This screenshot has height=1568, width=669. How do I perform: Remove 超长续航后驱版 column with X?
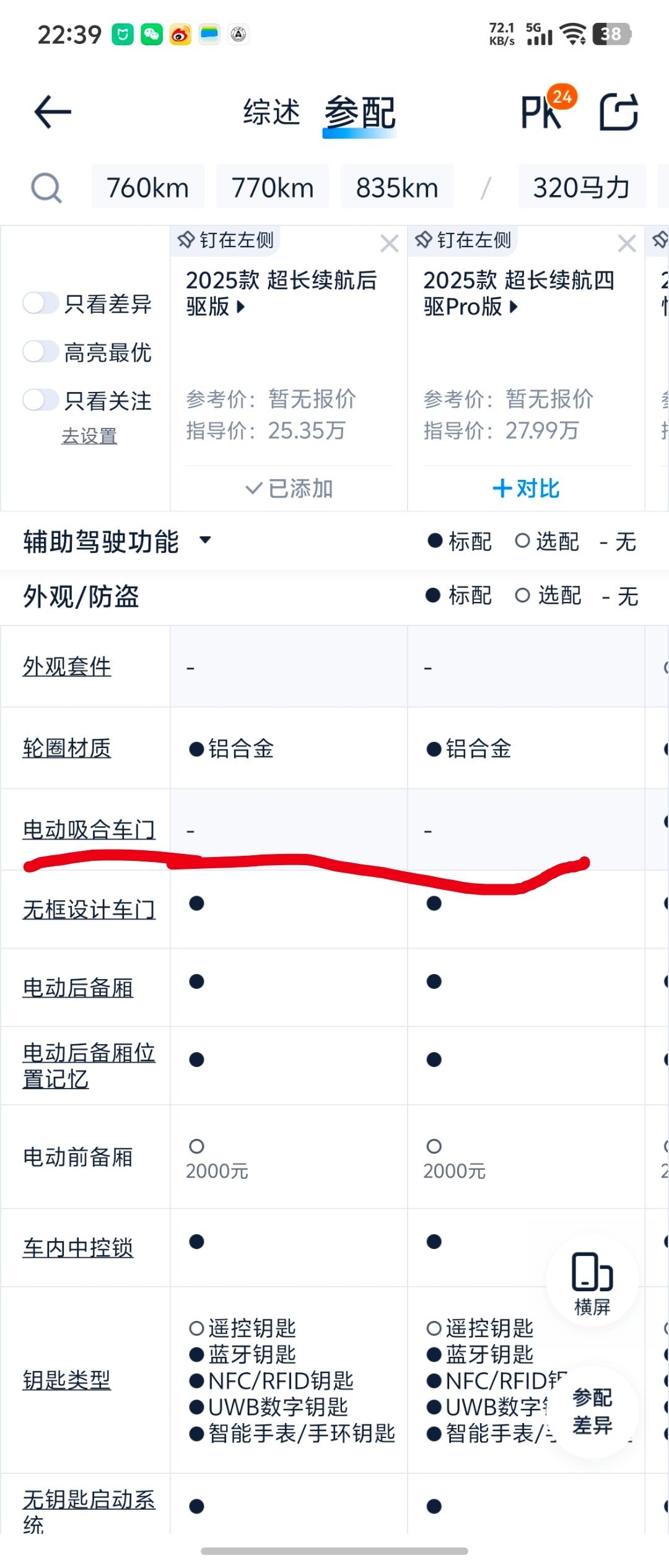click(x=390, y=243)
